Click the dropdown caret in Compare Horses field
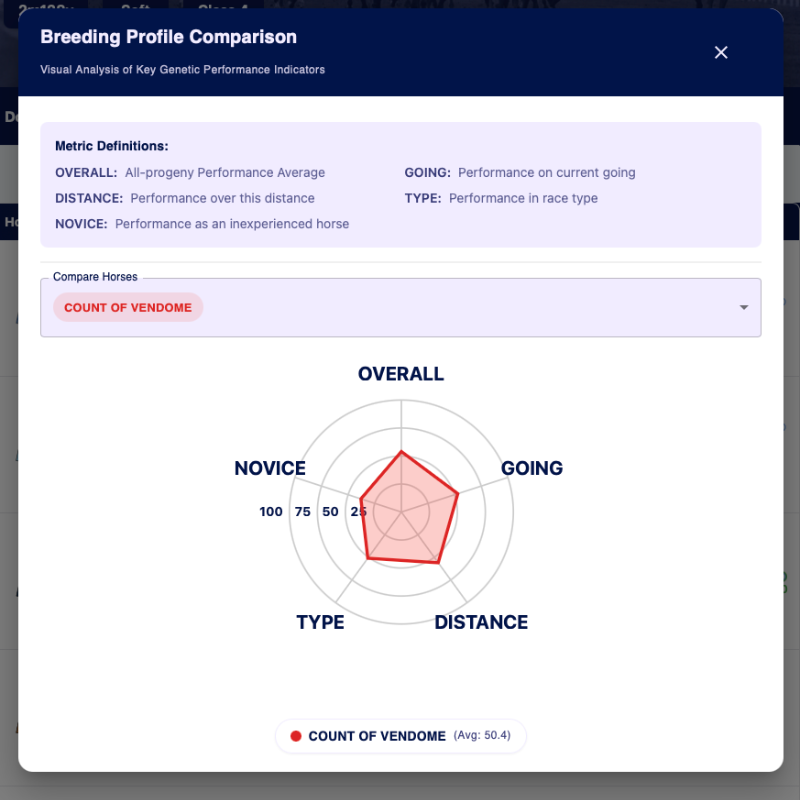Image resolution: width=800 pixels, height=800 pixels. point(744,307)
